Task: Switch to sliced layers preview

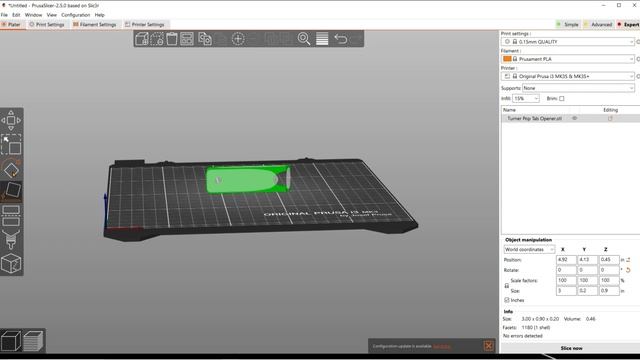Action: coord(33,341)
